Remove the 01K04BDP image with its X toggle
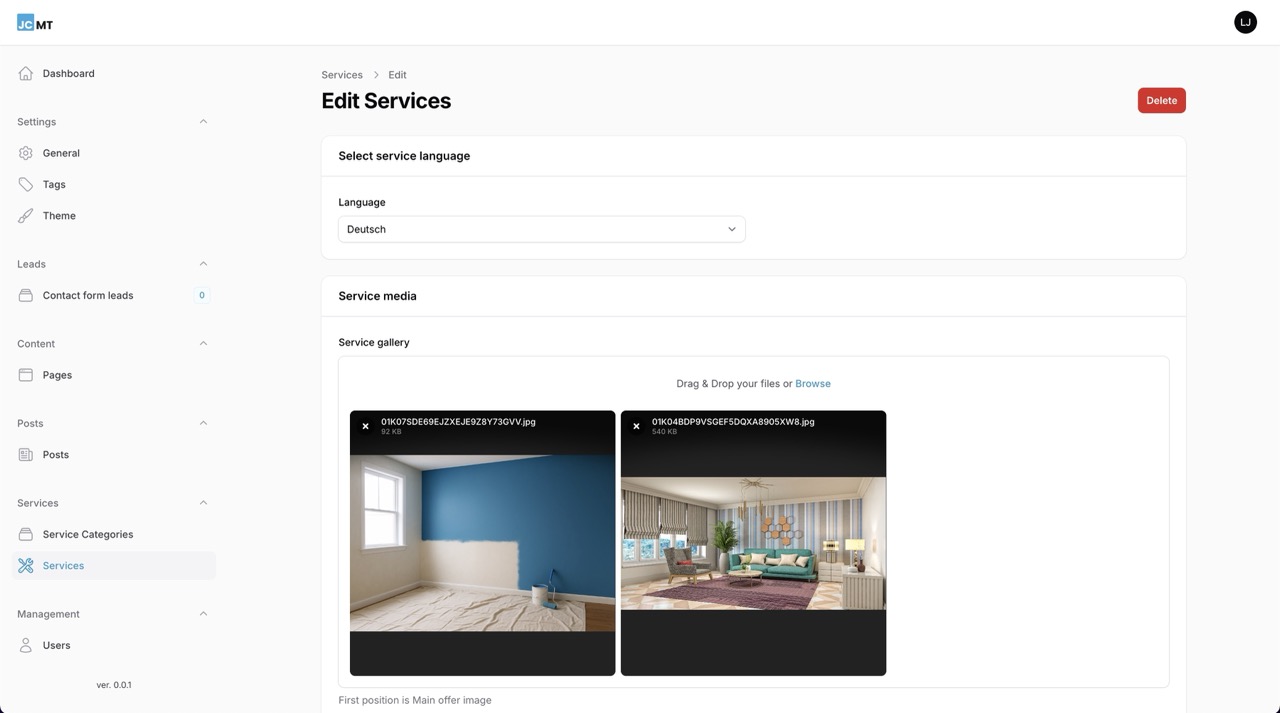 (636, 425)
